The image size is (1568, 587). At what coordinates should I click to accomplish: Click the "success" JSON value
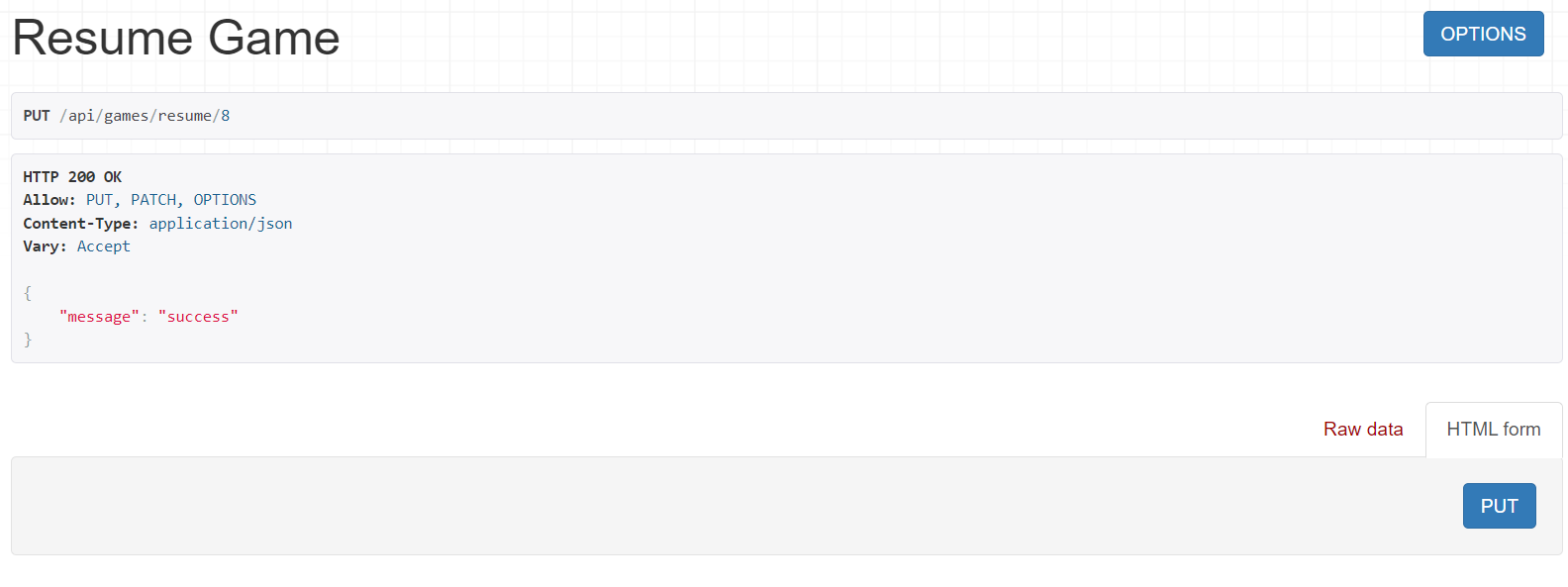pos(198,317)
